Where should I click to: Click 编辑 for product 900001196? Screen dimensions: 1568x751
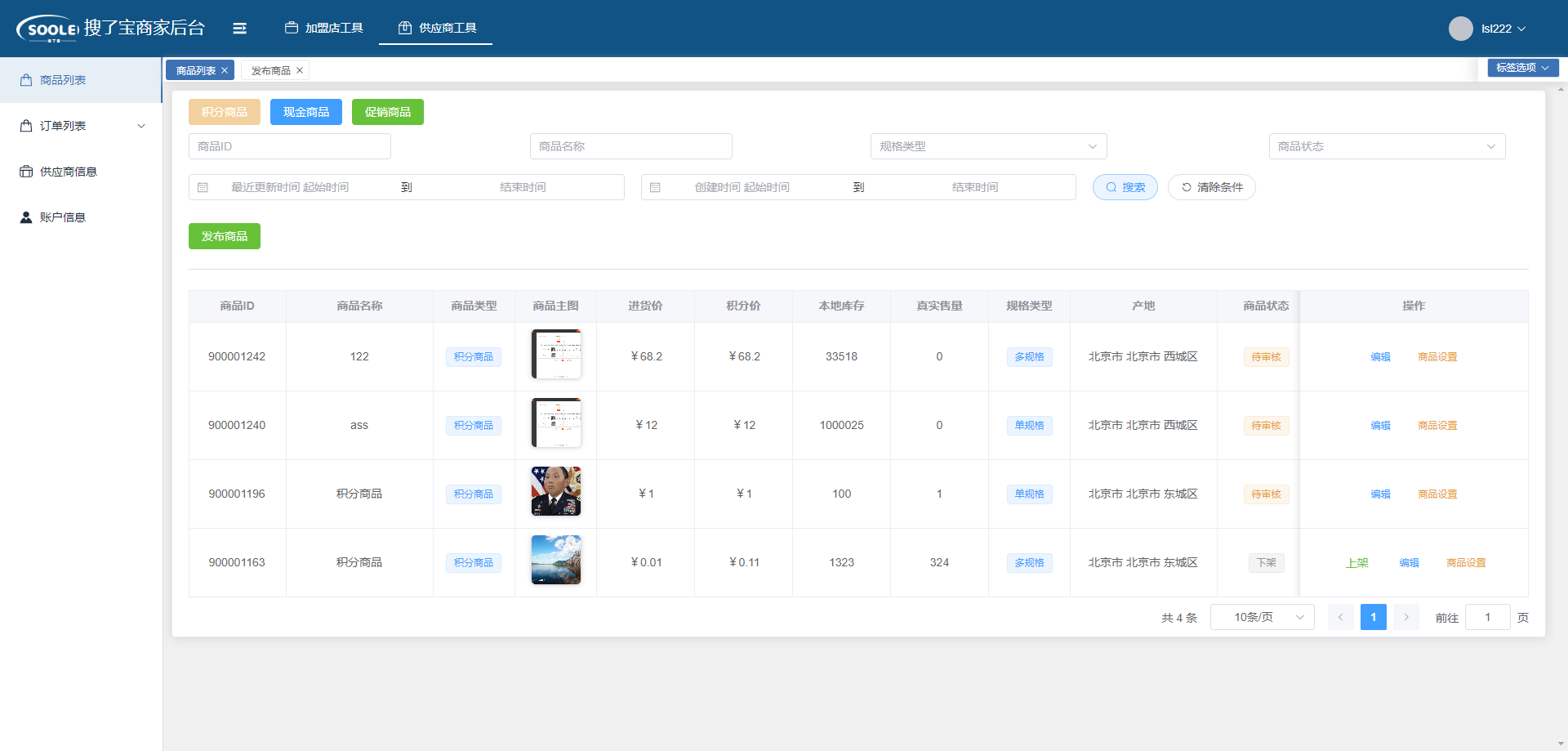[x=1381, y=494]
